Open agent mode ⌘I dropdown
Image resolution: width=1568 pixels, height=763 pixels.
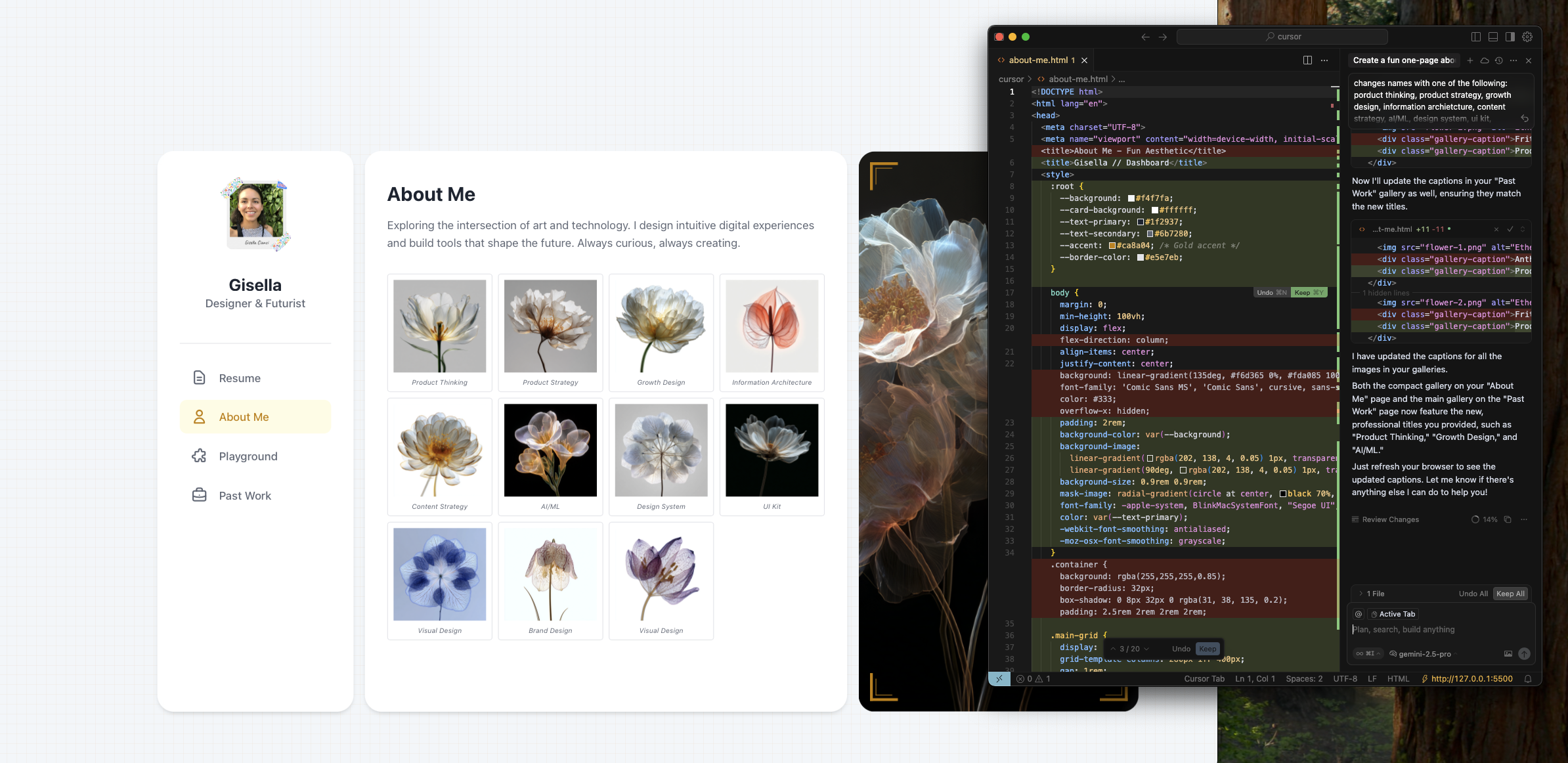point(1368,653)
